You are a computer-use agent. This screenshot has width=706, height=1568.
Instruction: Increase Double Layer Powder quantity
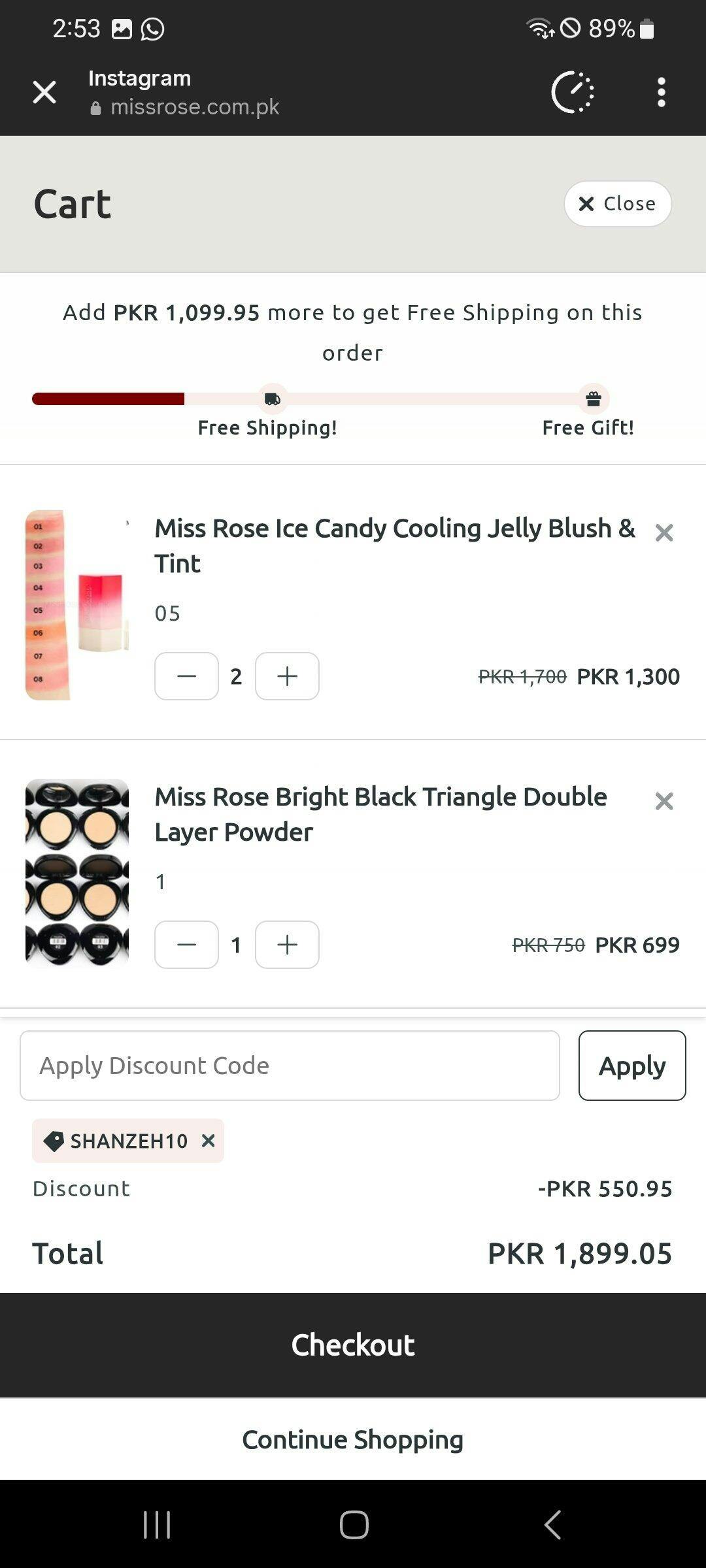287,945
